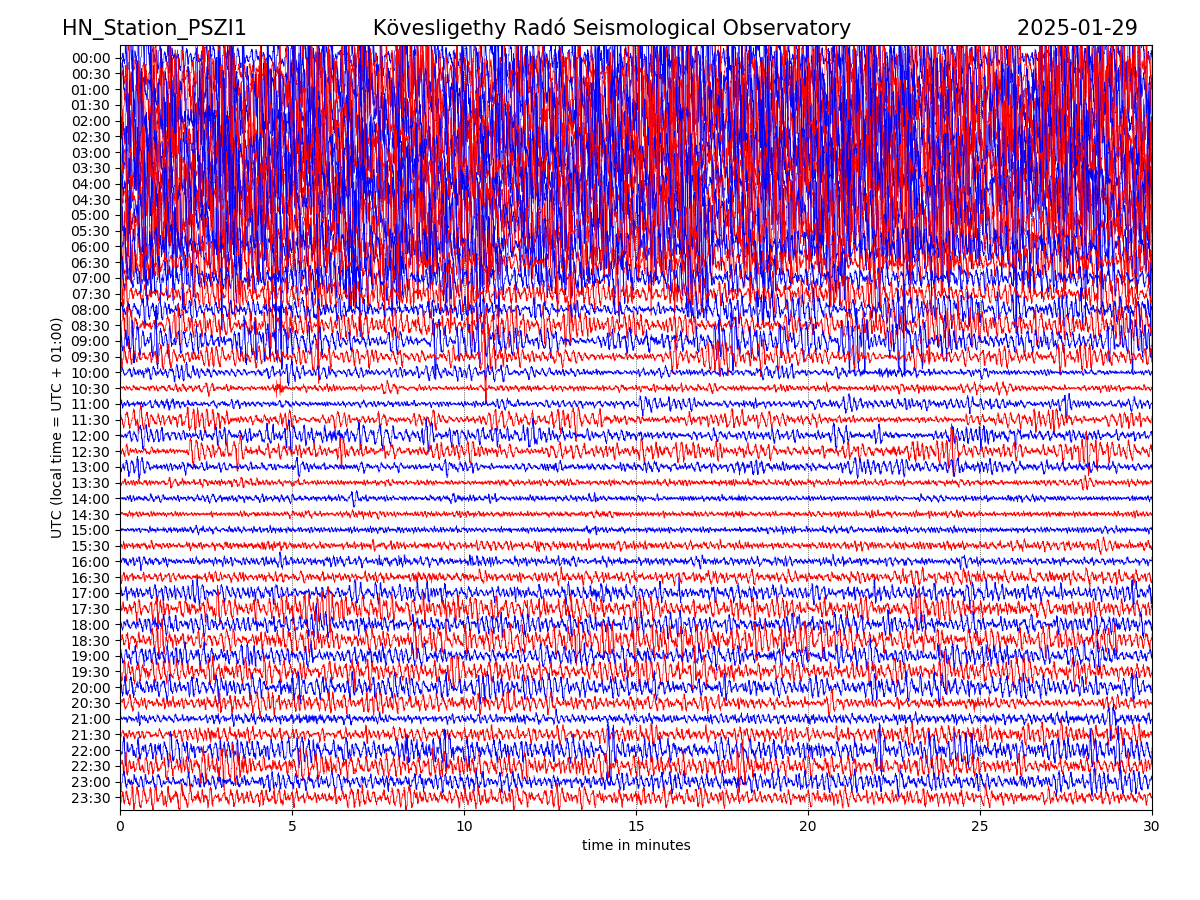Screen dimensions: 1200x900
Task: Click the 30 minute x-axis tick
Action: coord(1152,826)
